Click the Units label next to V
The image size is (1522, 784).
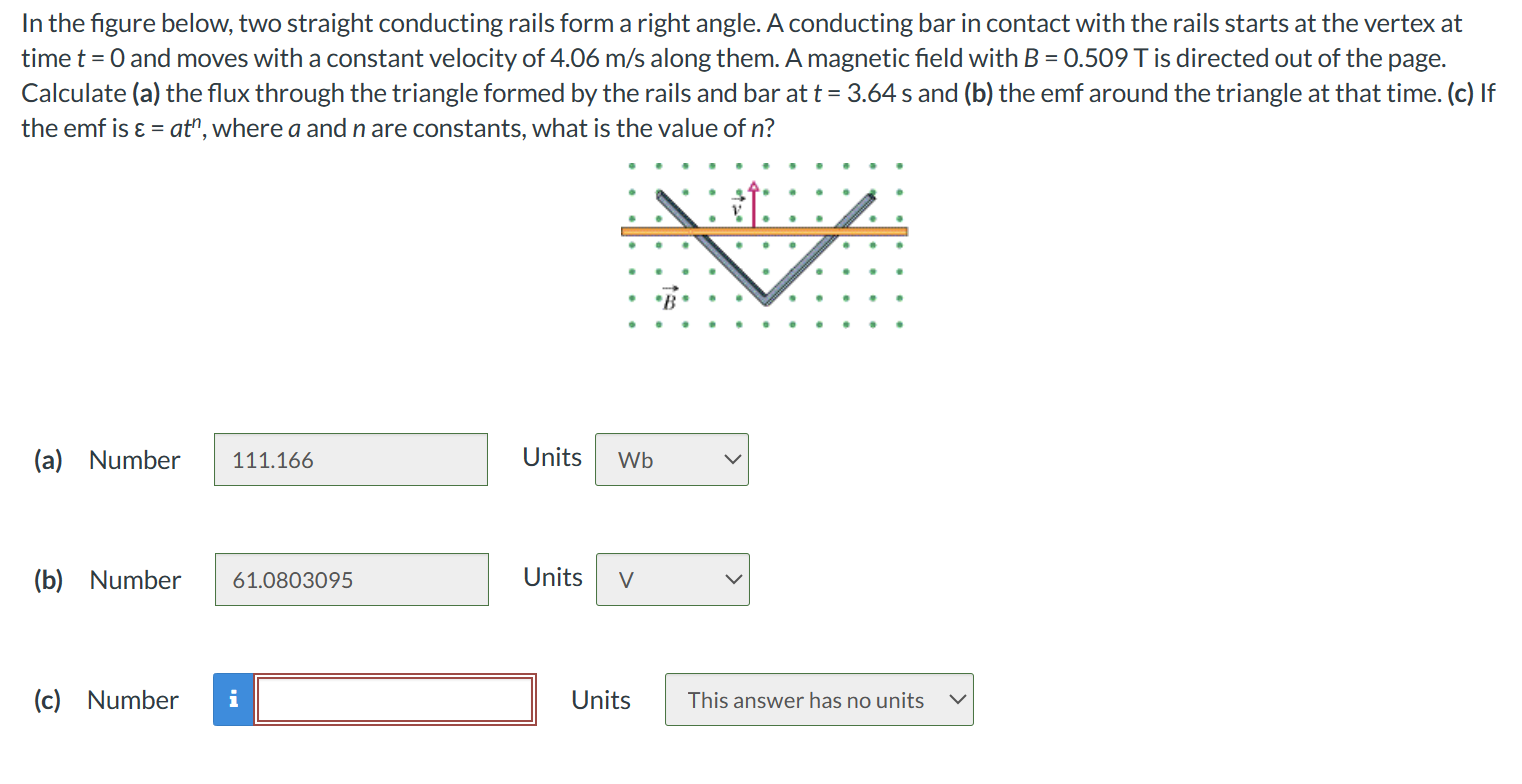tap(552, 577)
